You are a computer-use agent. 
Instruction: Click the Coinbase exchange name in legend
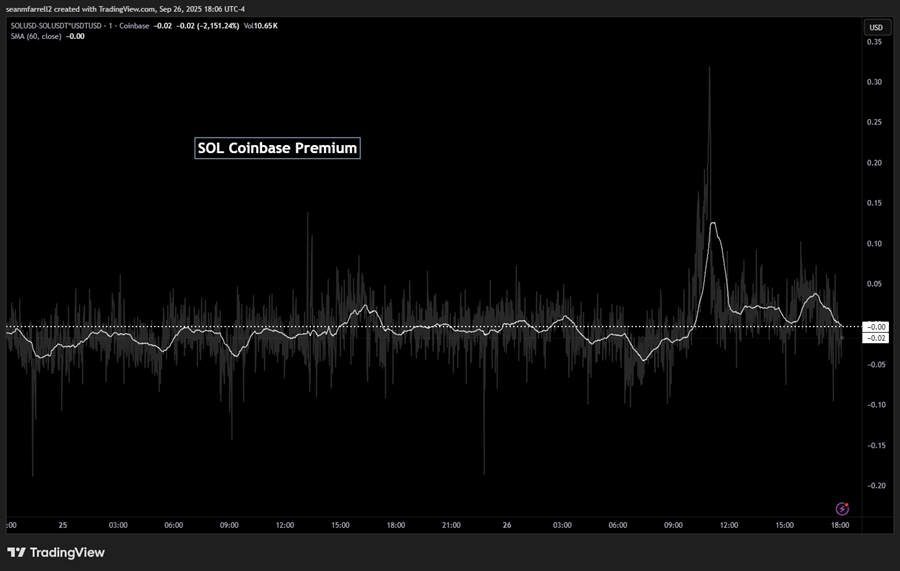[130, 26]
